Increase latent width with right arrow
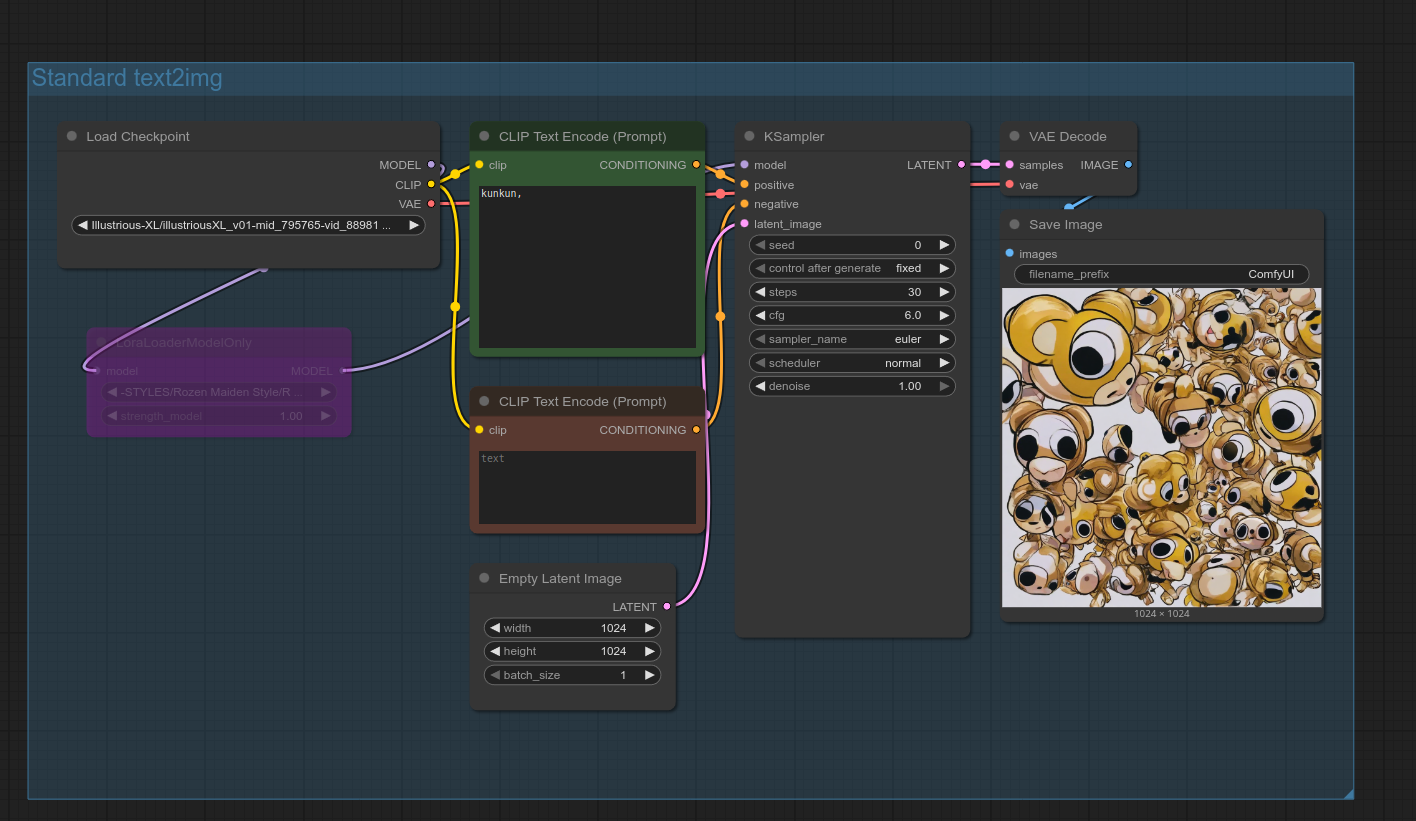The width and height of the screenshot is (1416, 821). click(x=649, y=628)
